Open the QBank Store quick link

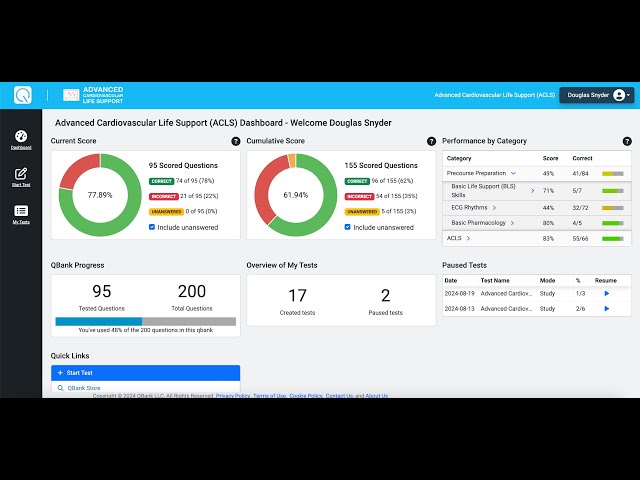tap(84, 388)
